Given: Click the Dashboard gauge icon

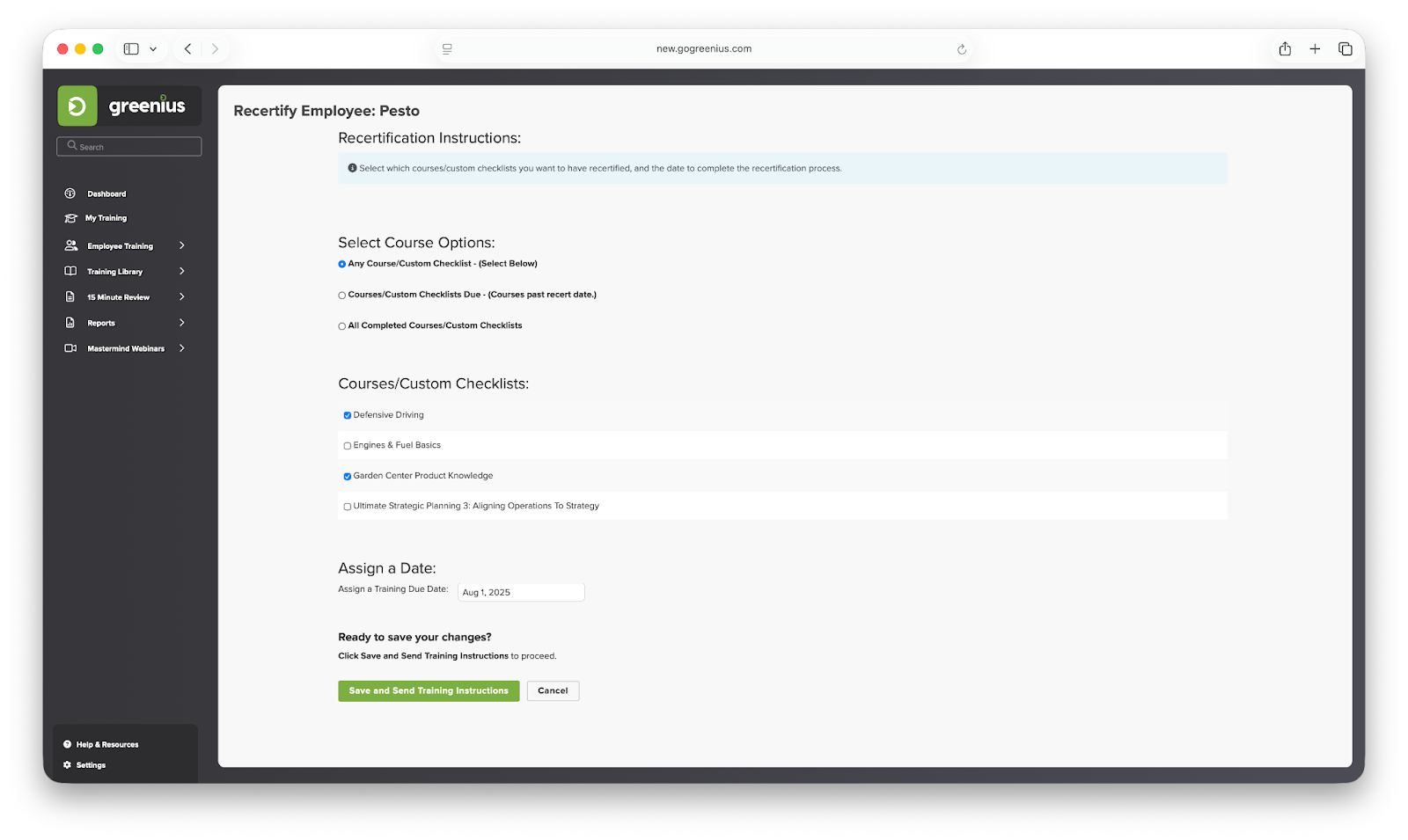Looking at the screenshot, I should 70,194.
